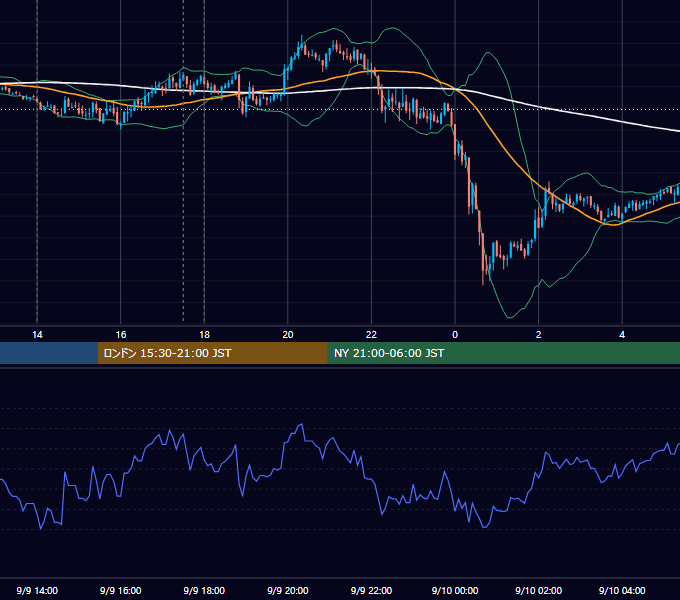The height and width of the screenshot is (600, 680).
Task: Click the blue session bar before London
Action: [x=49, y=353]
